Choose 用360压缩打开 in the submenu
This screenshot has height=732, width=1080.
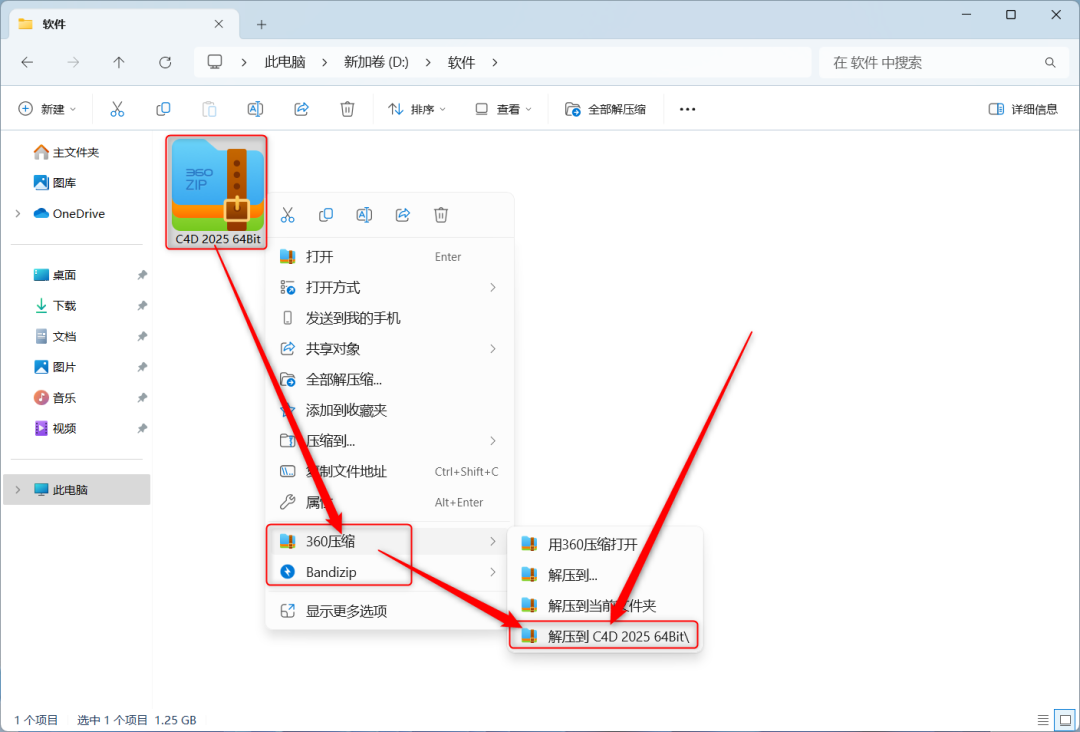[605, 544]
